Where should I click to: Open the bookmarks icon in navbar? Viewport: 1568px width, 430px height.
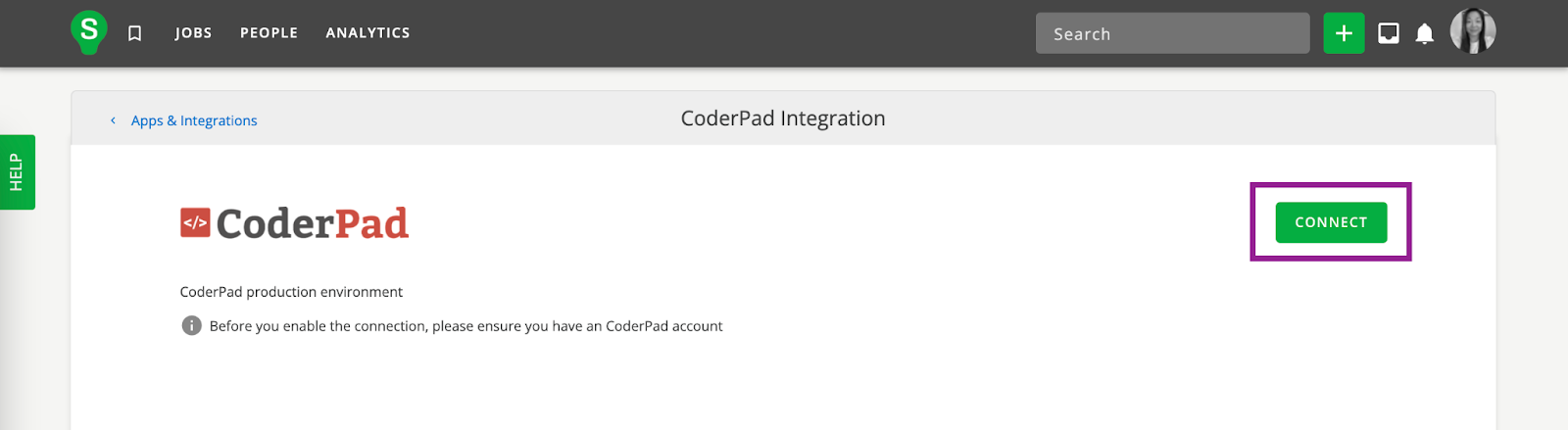click(135, 33)
